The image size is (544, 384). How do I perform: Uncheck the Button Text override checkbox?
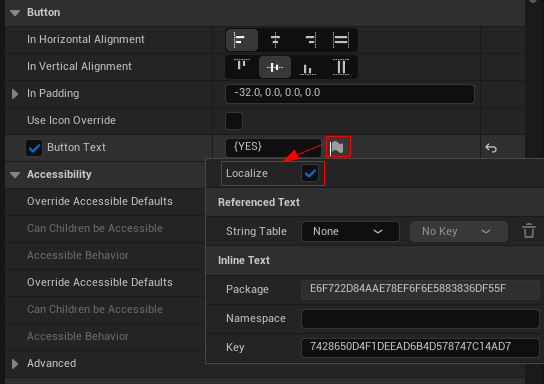coord(34,148)
